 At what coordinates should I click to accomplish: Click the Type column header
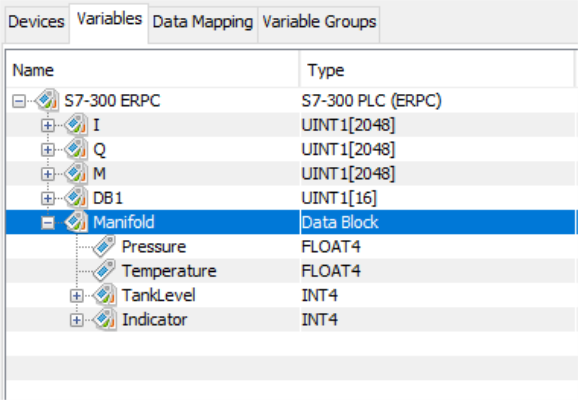(x=437, y=70)
